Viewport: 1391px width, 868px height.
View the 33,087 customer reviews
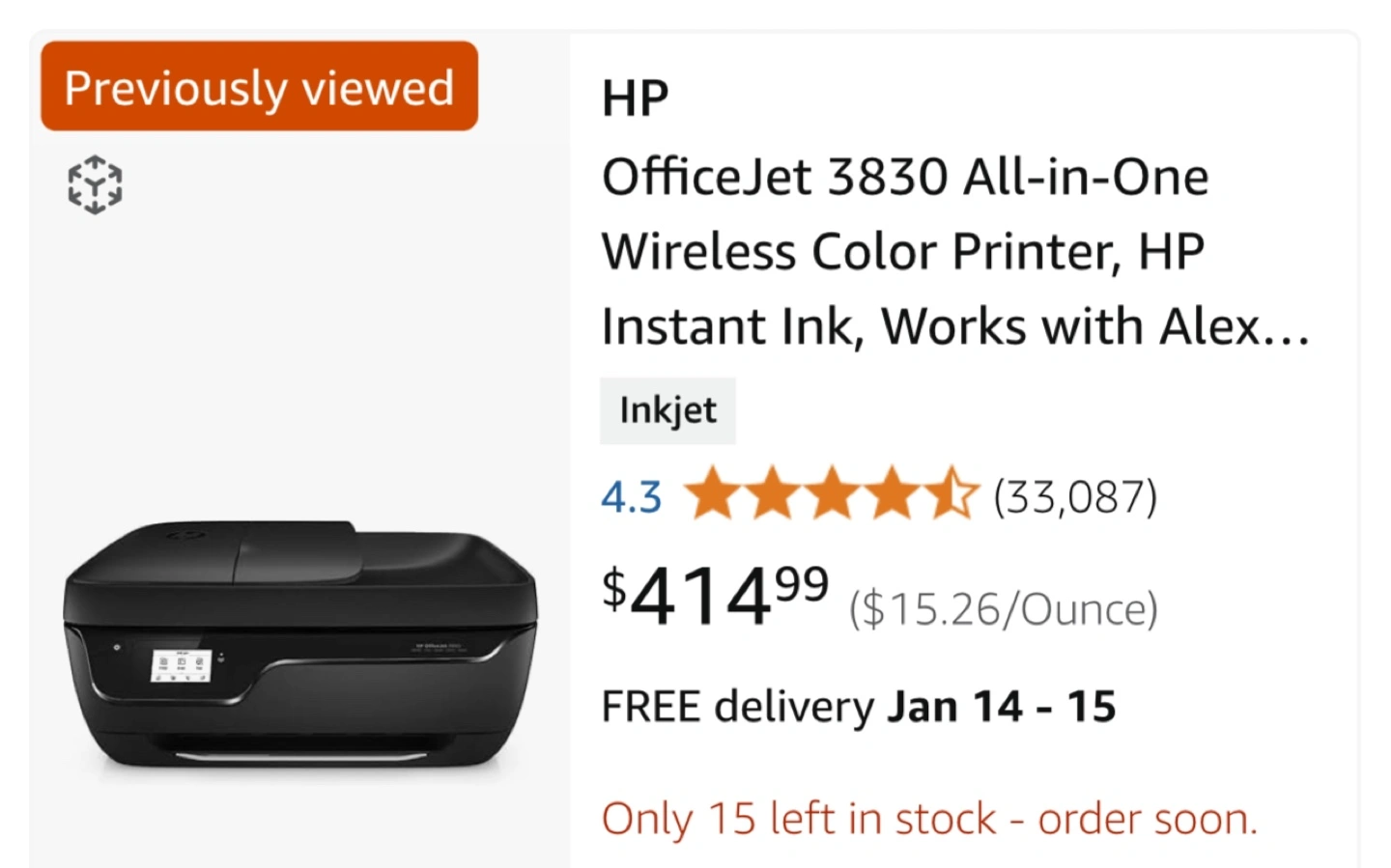pyautogui.click(x=1075, y=497)
